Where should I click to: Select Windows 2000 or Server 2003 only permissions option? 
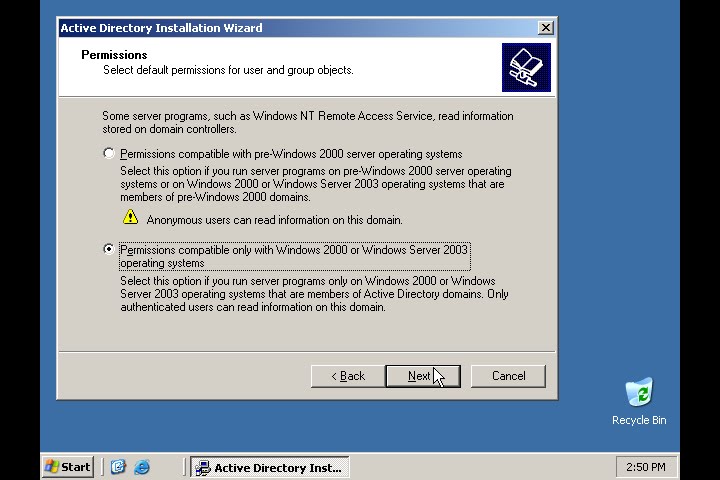[109, 249]
